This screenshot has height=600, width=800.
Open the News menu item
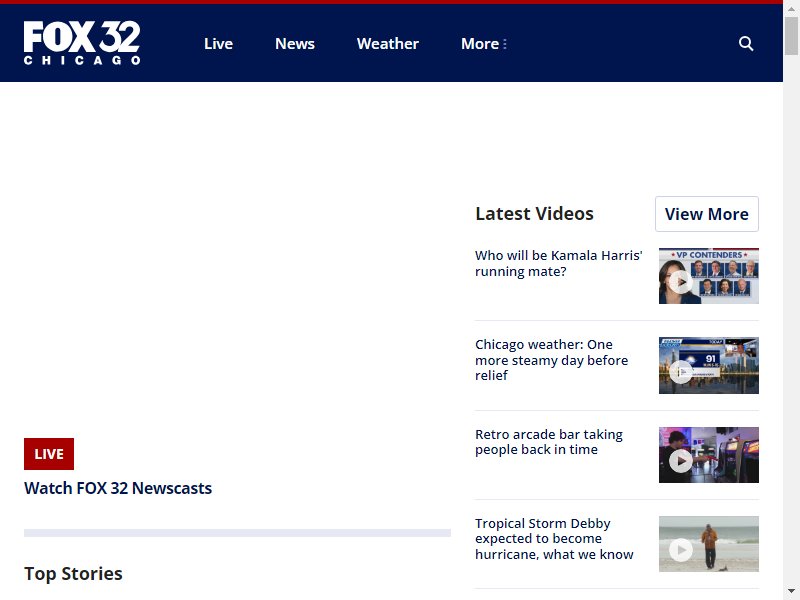click(x=295, y=44)
